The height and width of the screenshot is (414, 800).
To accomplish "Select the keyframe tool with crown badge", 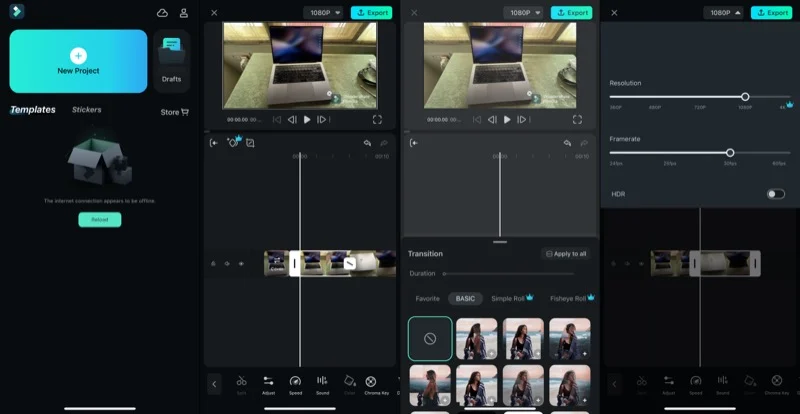I will point(232,143).
